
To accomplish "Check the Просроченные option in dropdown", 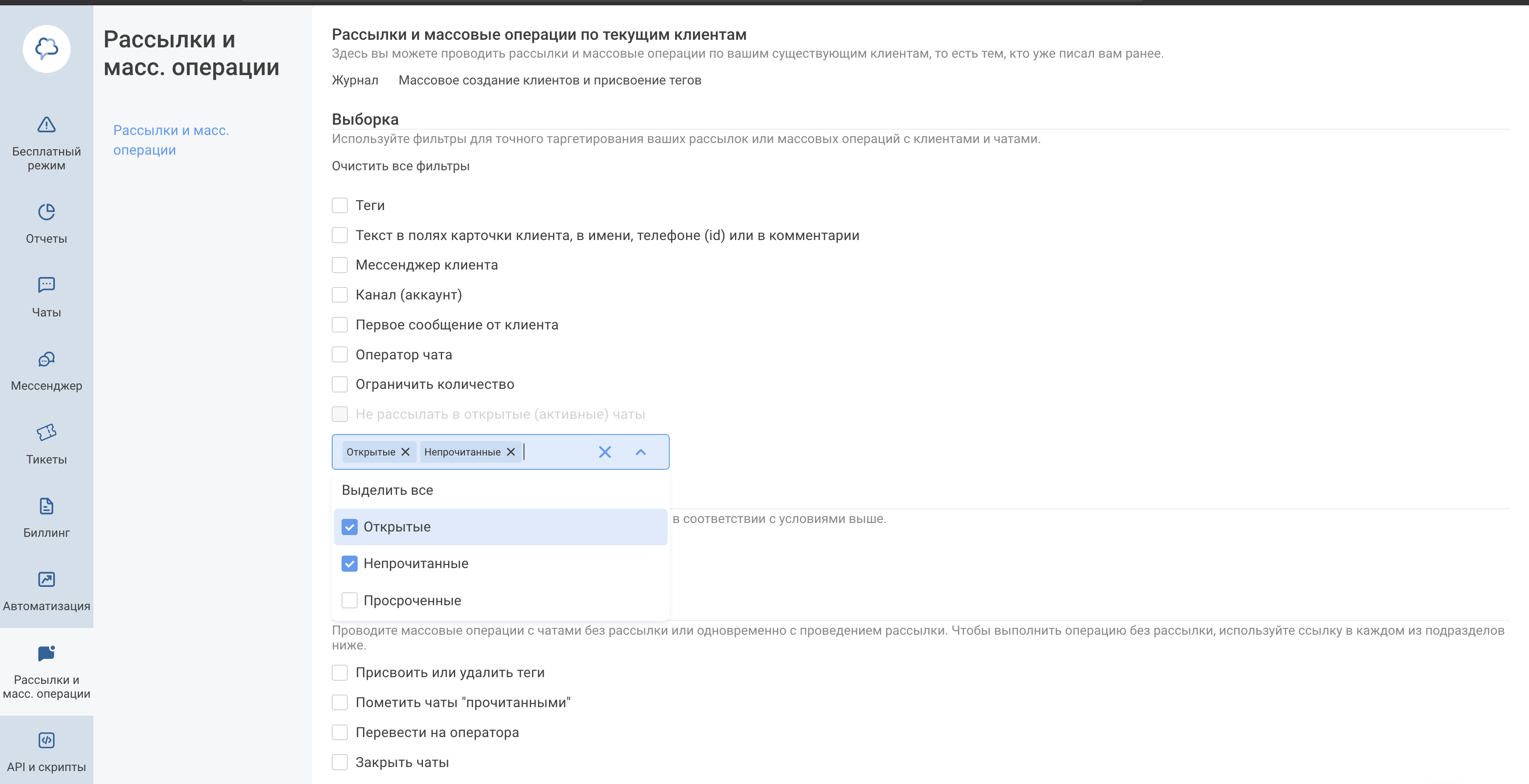I will coord(350,601).
